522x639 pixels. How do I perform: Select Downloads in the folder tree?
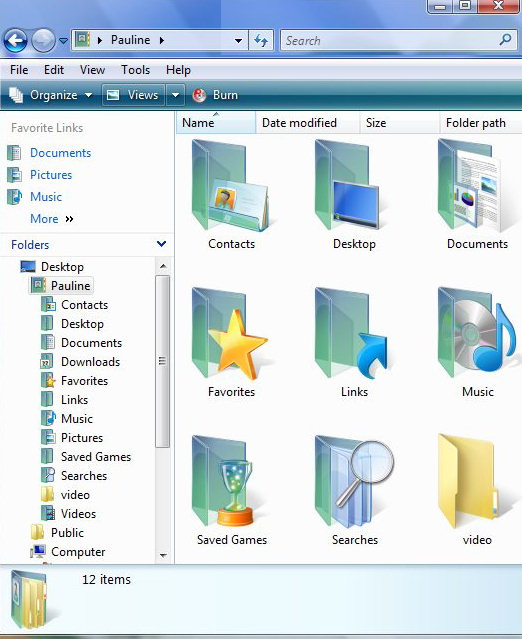[x=81, y=362]
